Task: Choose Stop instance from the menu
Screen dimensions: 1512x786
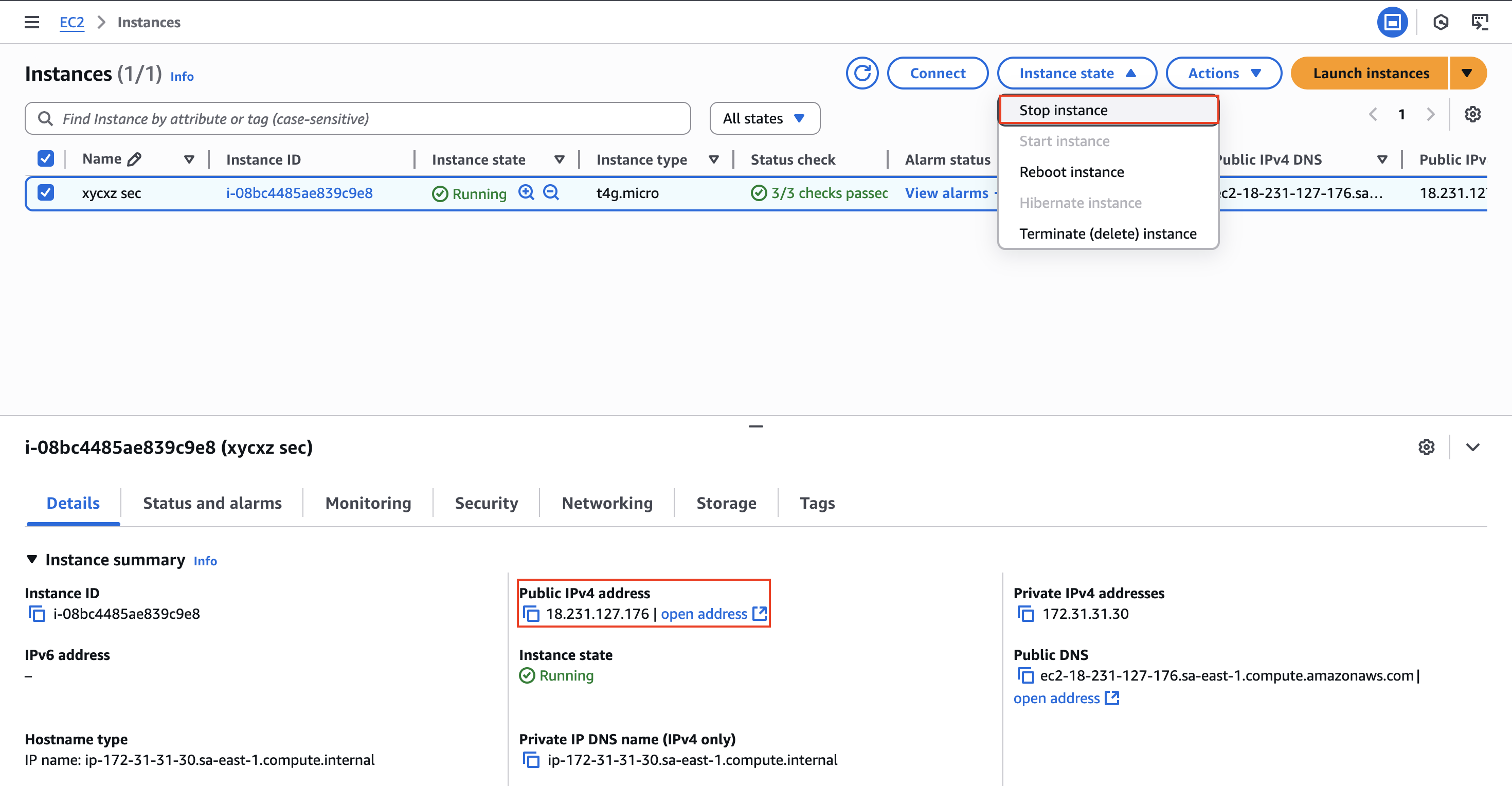Action: (1063, 111)
